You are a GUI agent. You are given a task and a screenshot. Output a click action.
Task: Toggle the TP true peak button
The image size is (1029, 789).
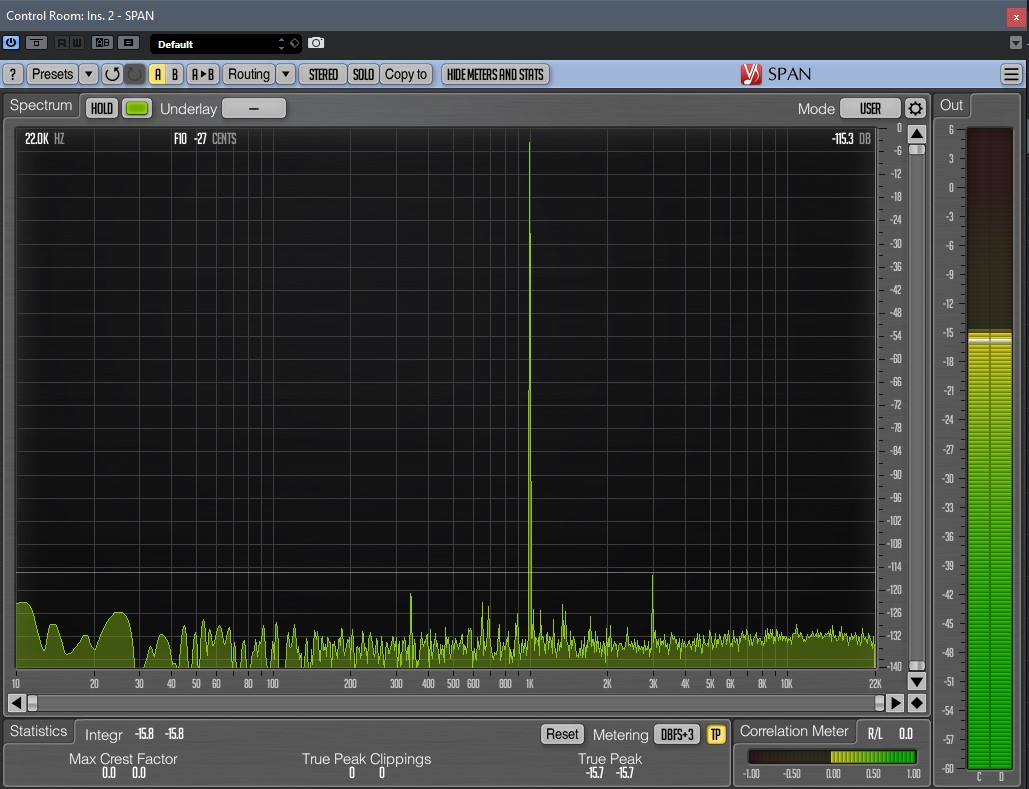coord(715,734)
